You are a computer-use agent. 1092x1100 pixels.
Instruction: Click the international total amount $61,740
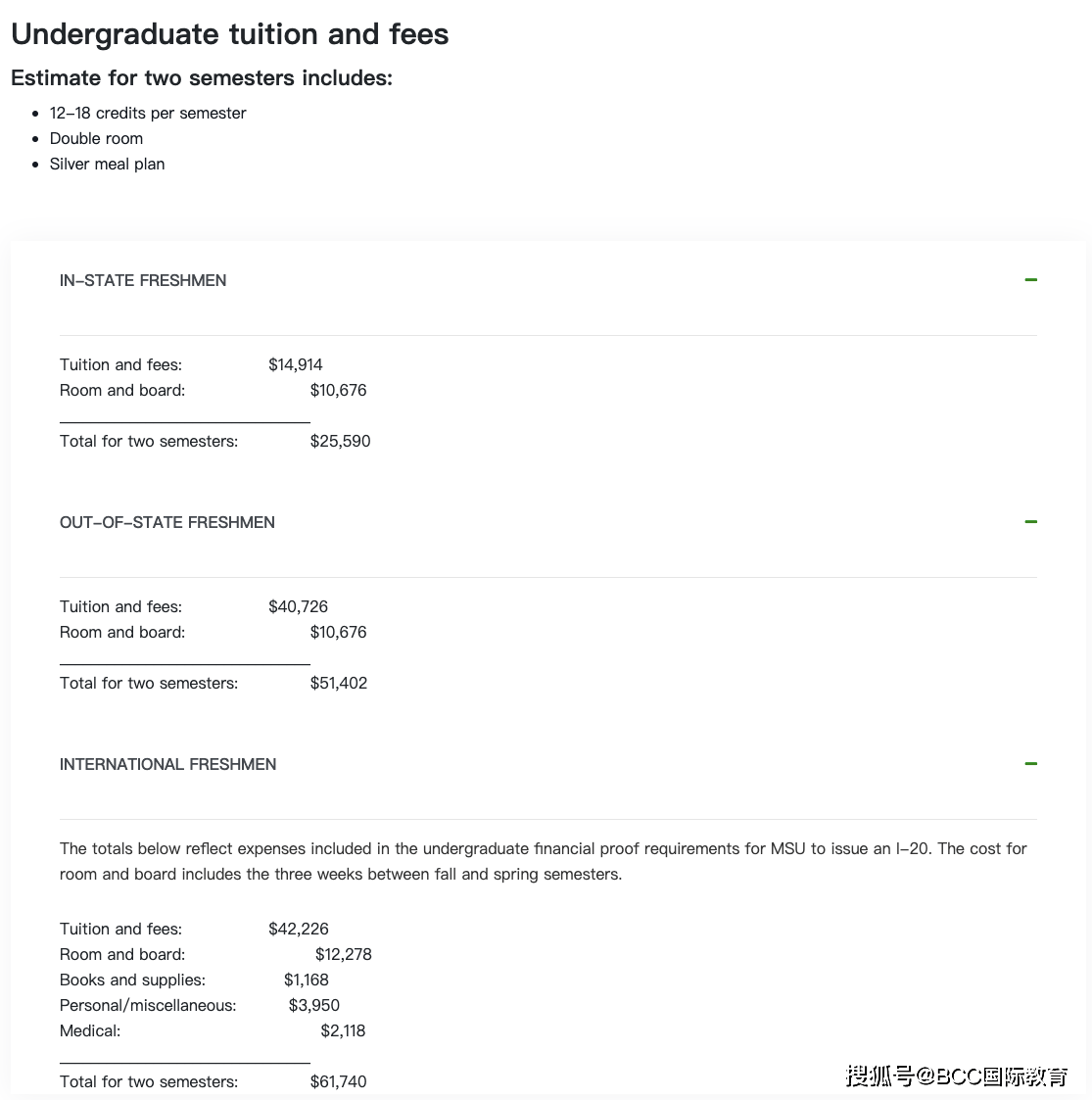[338, 1081]
